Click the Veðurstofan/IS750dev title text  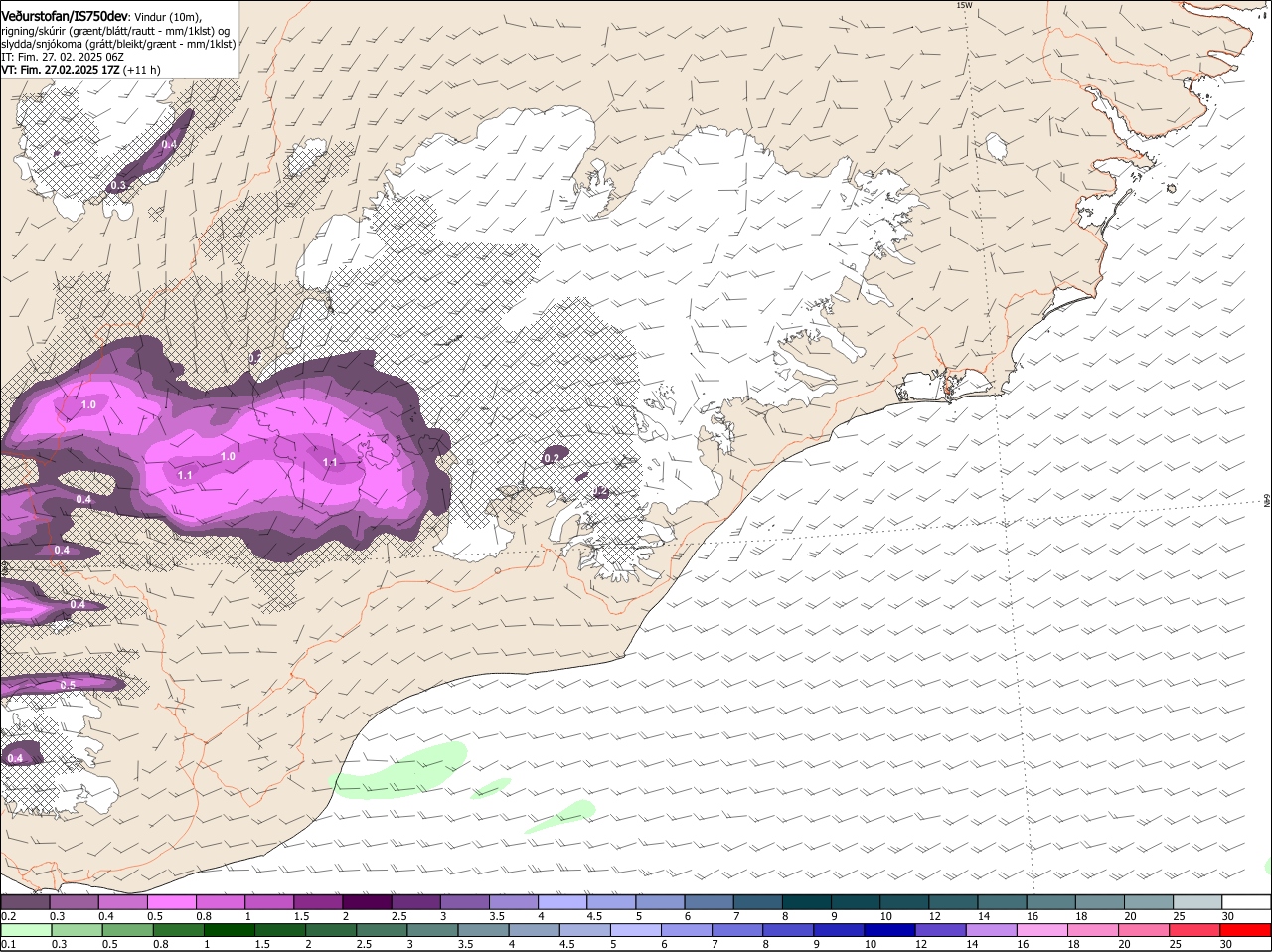tap(65, 16)
